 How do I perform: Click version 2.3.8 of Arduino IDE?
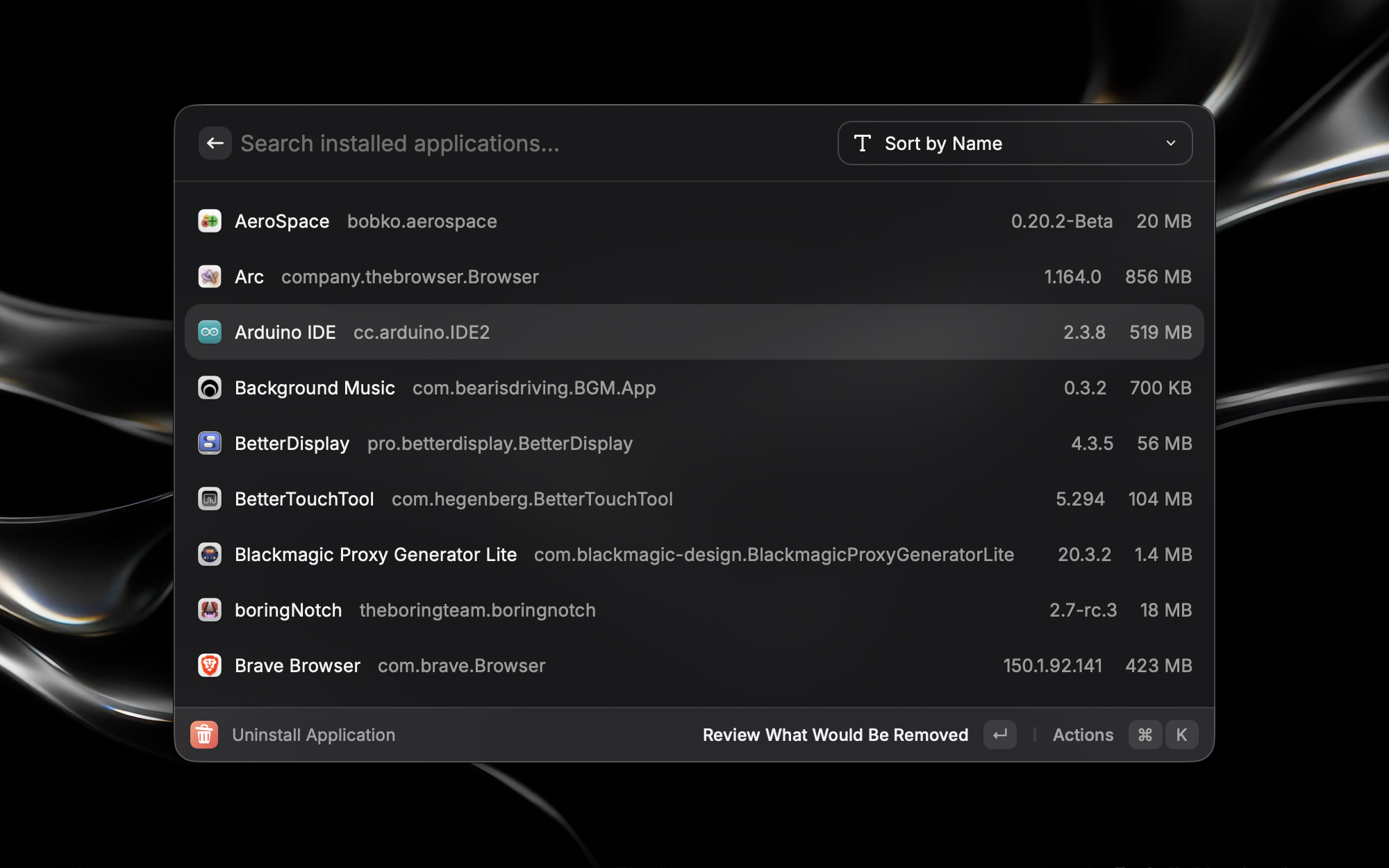(1085, 332)
